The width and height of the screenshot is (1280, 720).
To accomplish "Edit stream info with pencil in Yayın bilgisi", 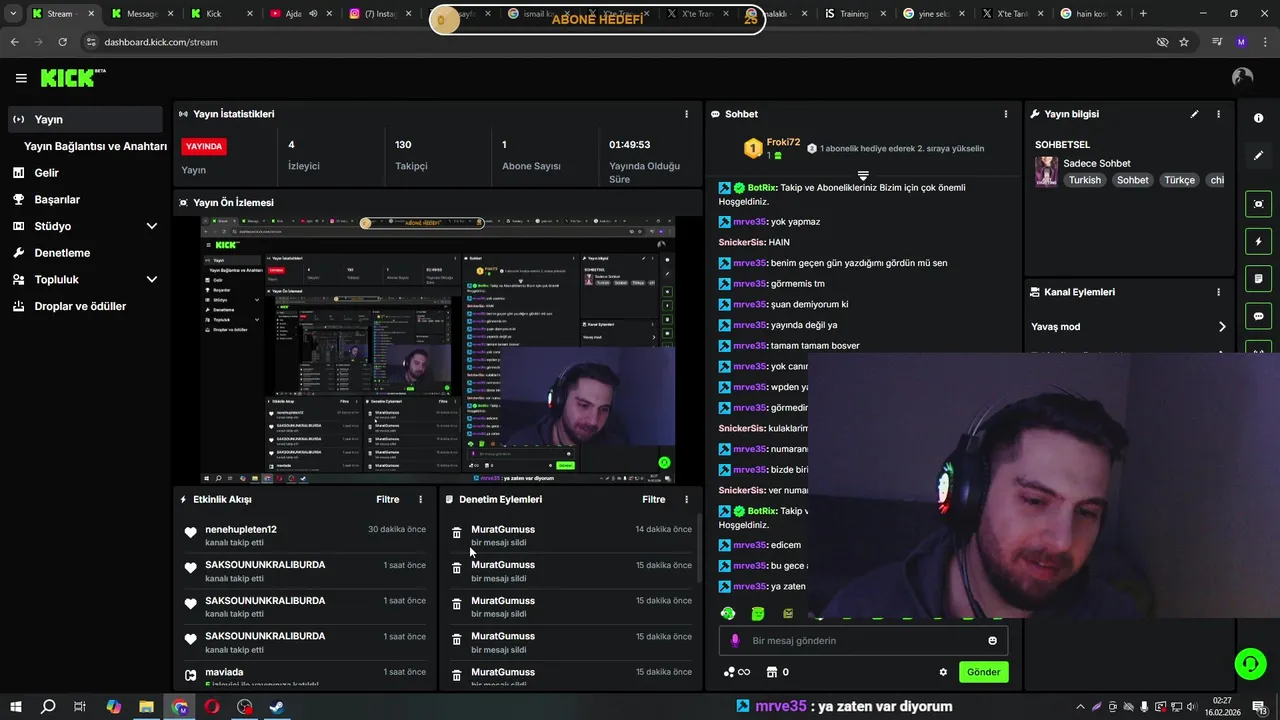I will pos(1194,114).
